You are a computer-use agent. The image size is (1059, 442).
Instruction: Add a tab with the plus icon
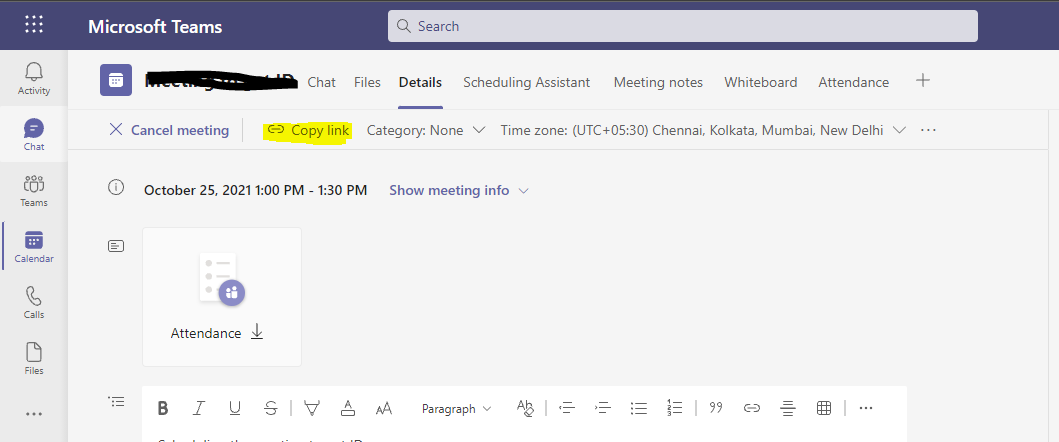point(923,81)
